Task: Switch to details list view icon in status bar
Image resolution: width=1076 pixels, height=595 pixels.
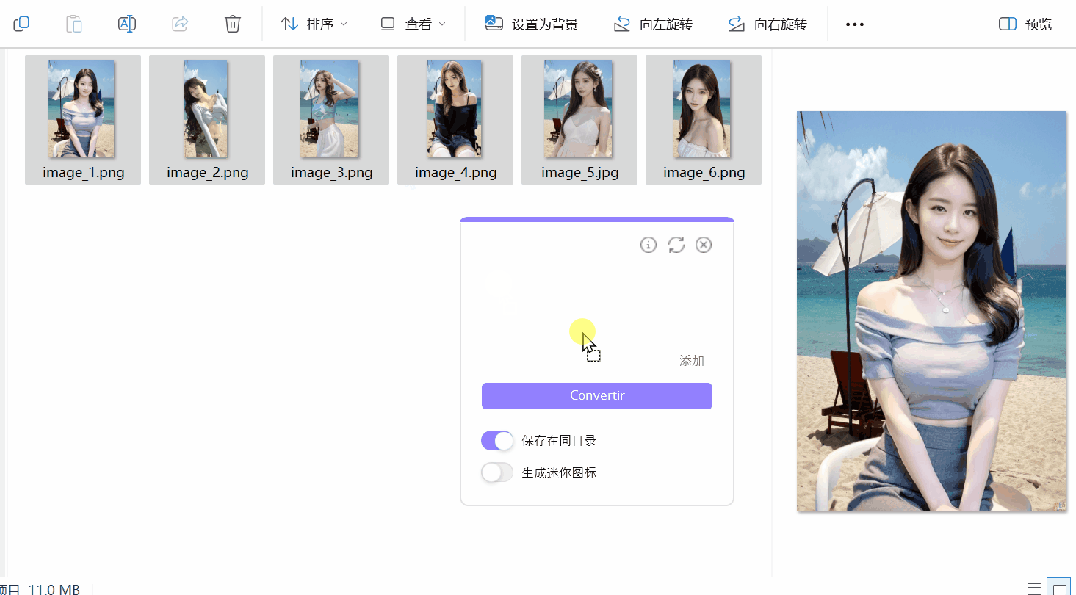Action: tap(1034, 588)
